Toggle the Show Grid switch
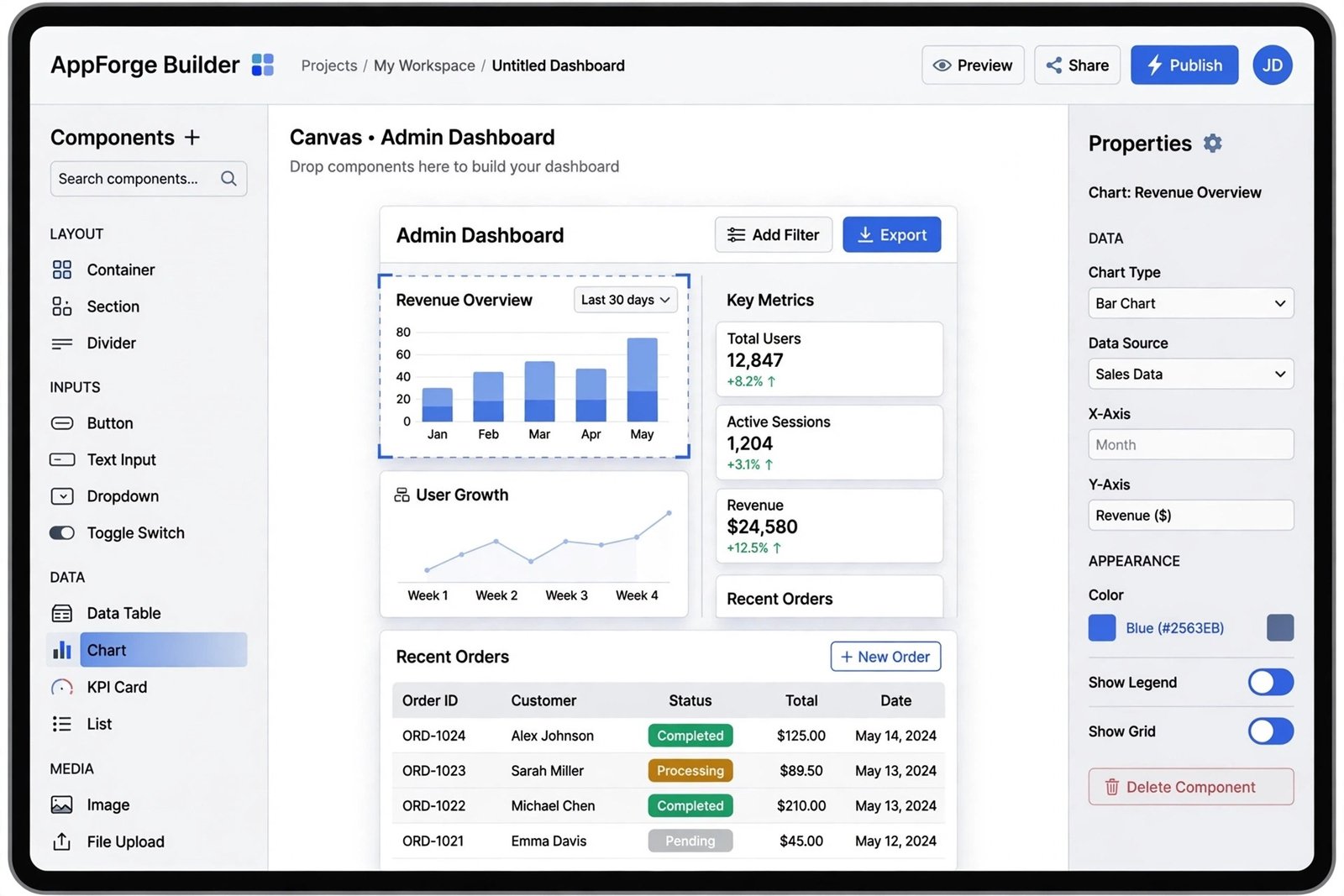The width and height of the screenshot is (1344, 896). pyautogui.click(x=1270, y=731)
